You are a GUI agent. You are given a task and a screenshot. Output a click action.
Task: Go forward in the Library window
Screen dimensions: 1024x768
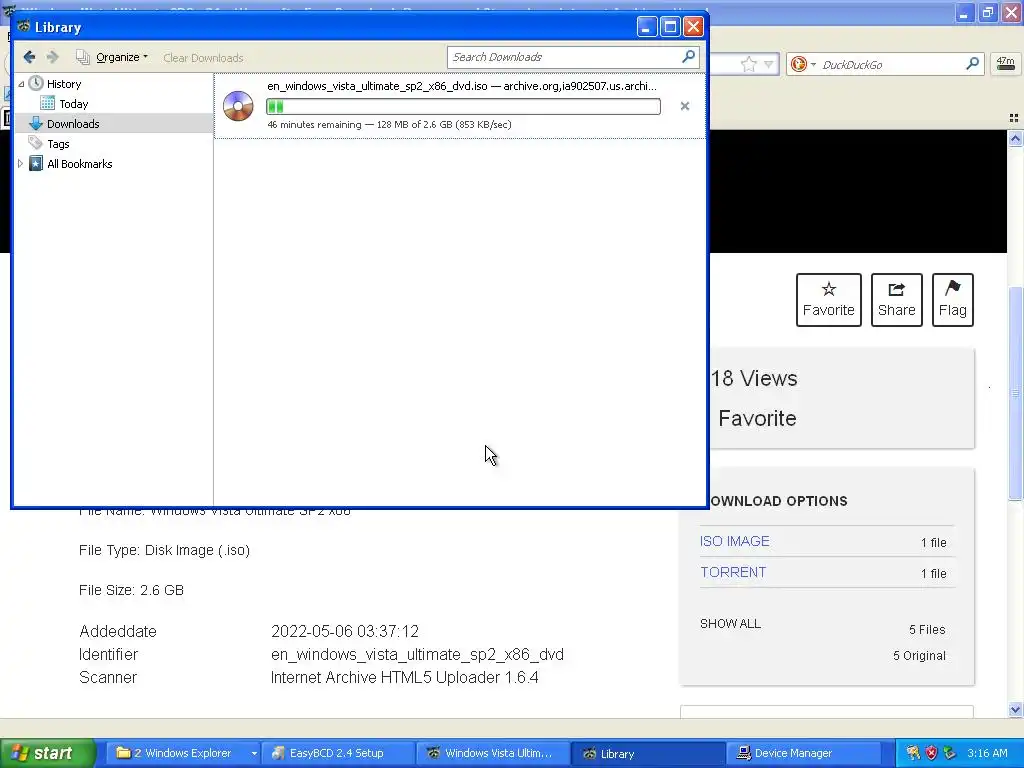(x=52, y=57)
